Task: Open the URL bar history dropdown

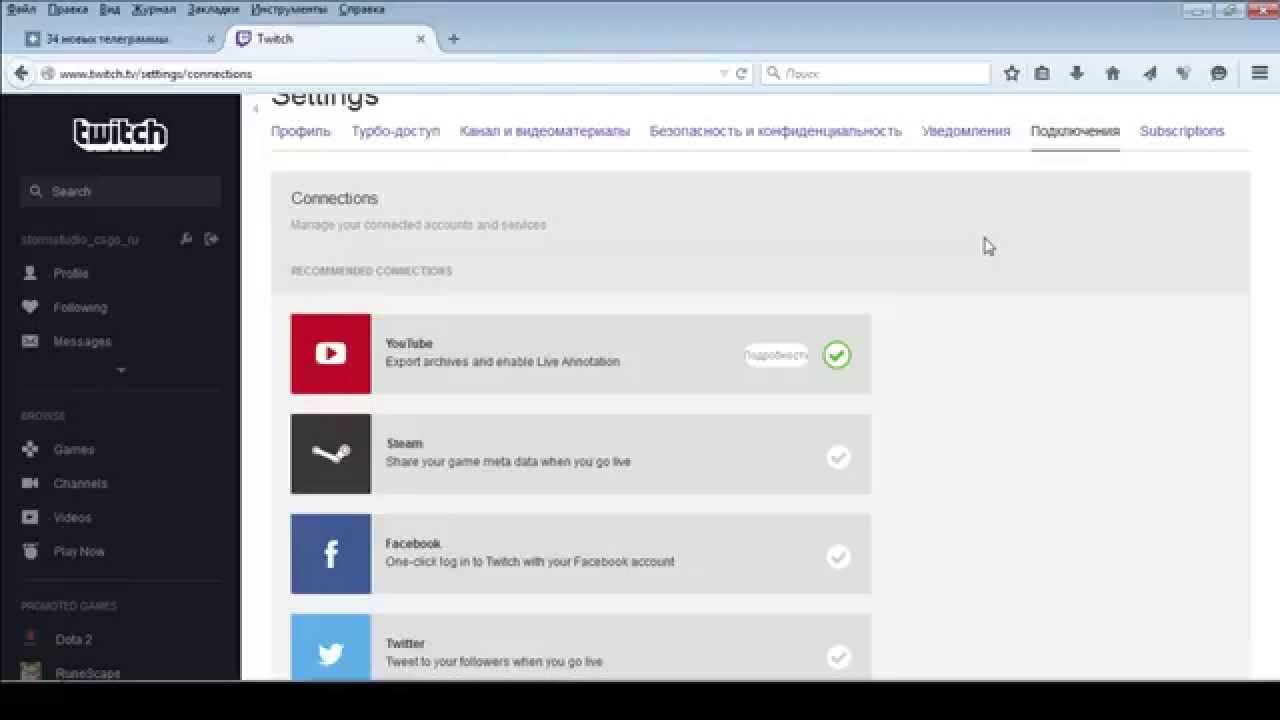Action: coord(724,73)
